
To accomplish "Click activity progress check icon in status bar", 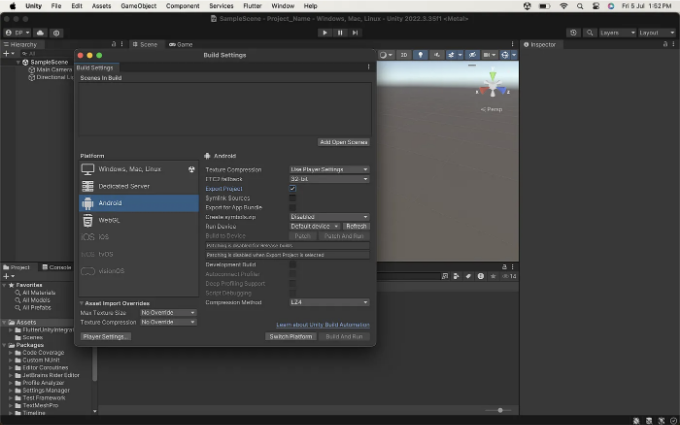I will point(673,421).
